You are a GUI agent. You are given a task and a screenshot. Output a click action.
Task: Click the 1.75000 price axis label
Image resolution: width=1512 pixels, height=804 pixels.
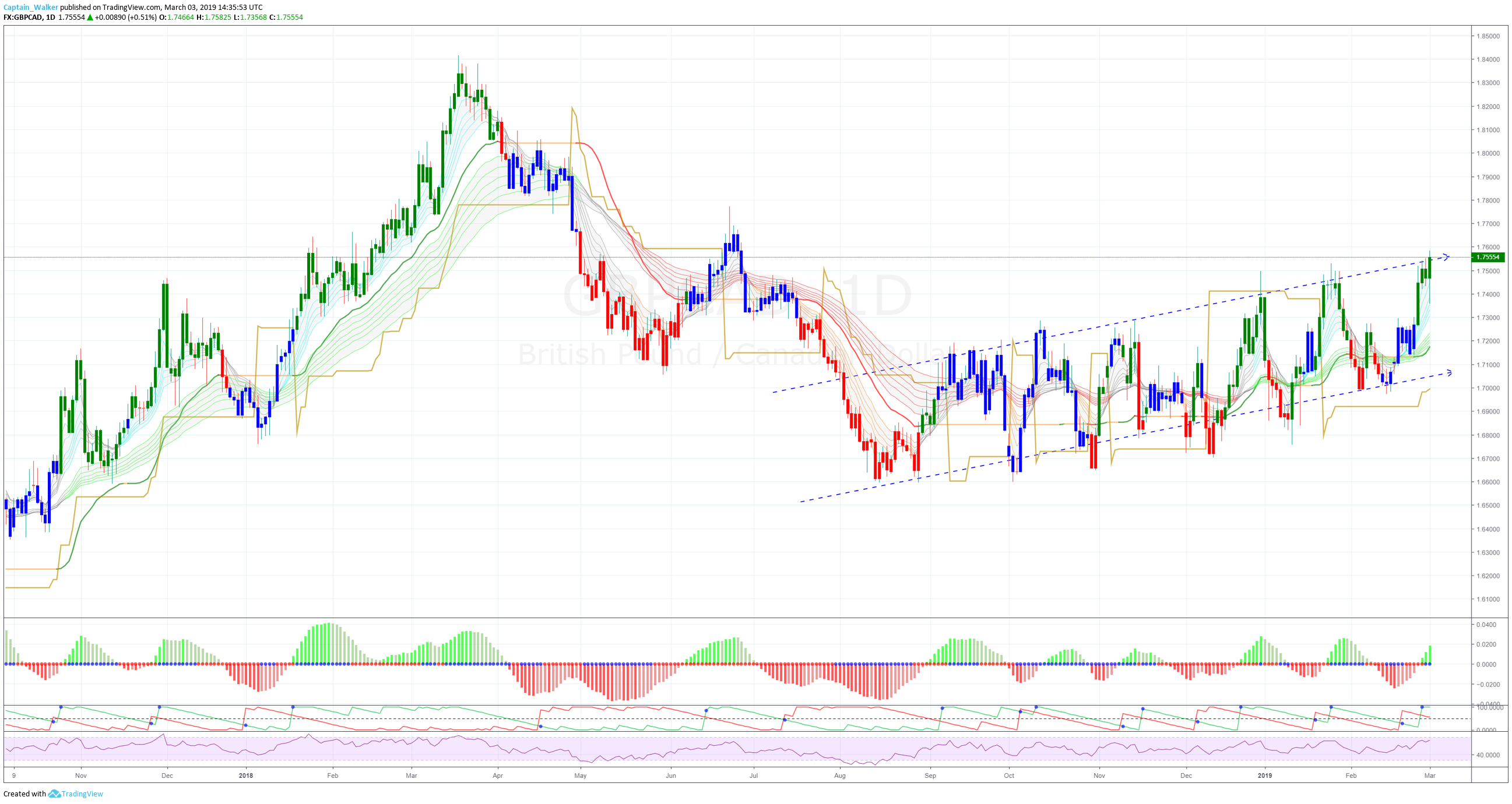[1488, 271]
